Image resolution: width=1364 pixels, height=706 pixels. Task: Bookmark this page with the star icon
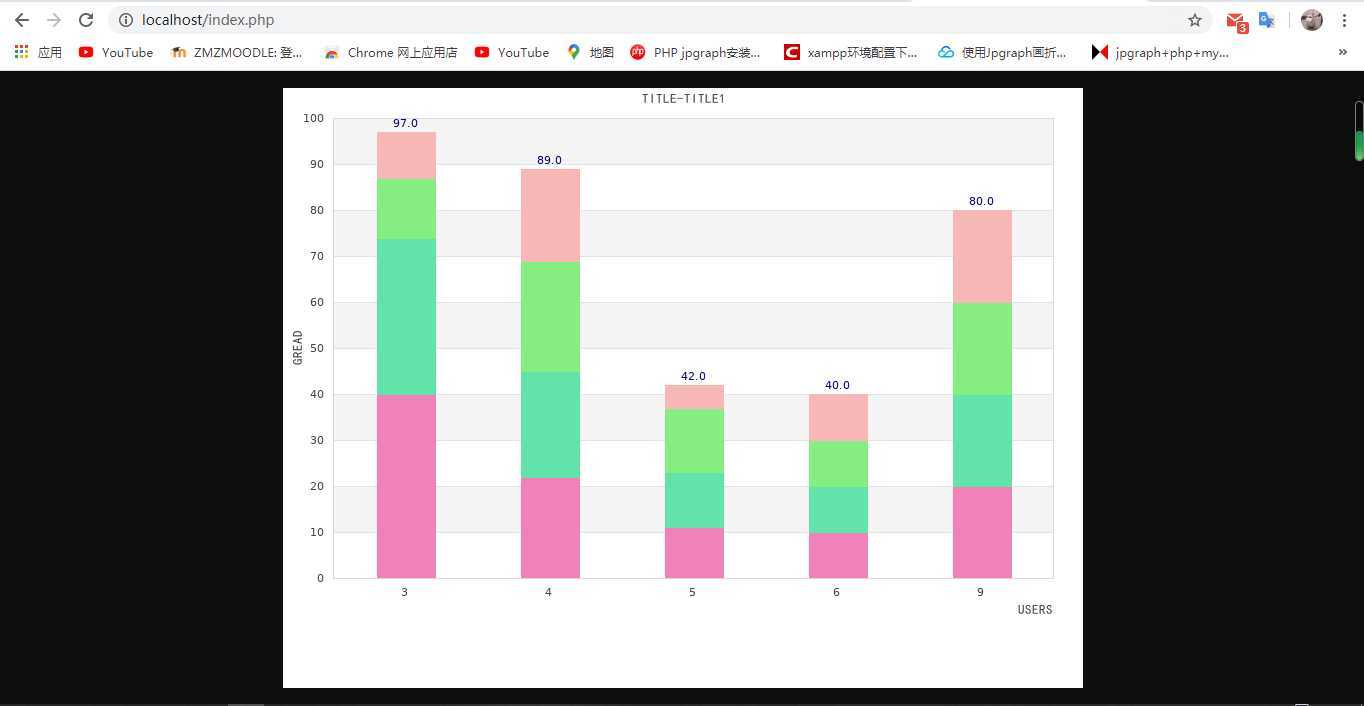tap(1194, 20)
